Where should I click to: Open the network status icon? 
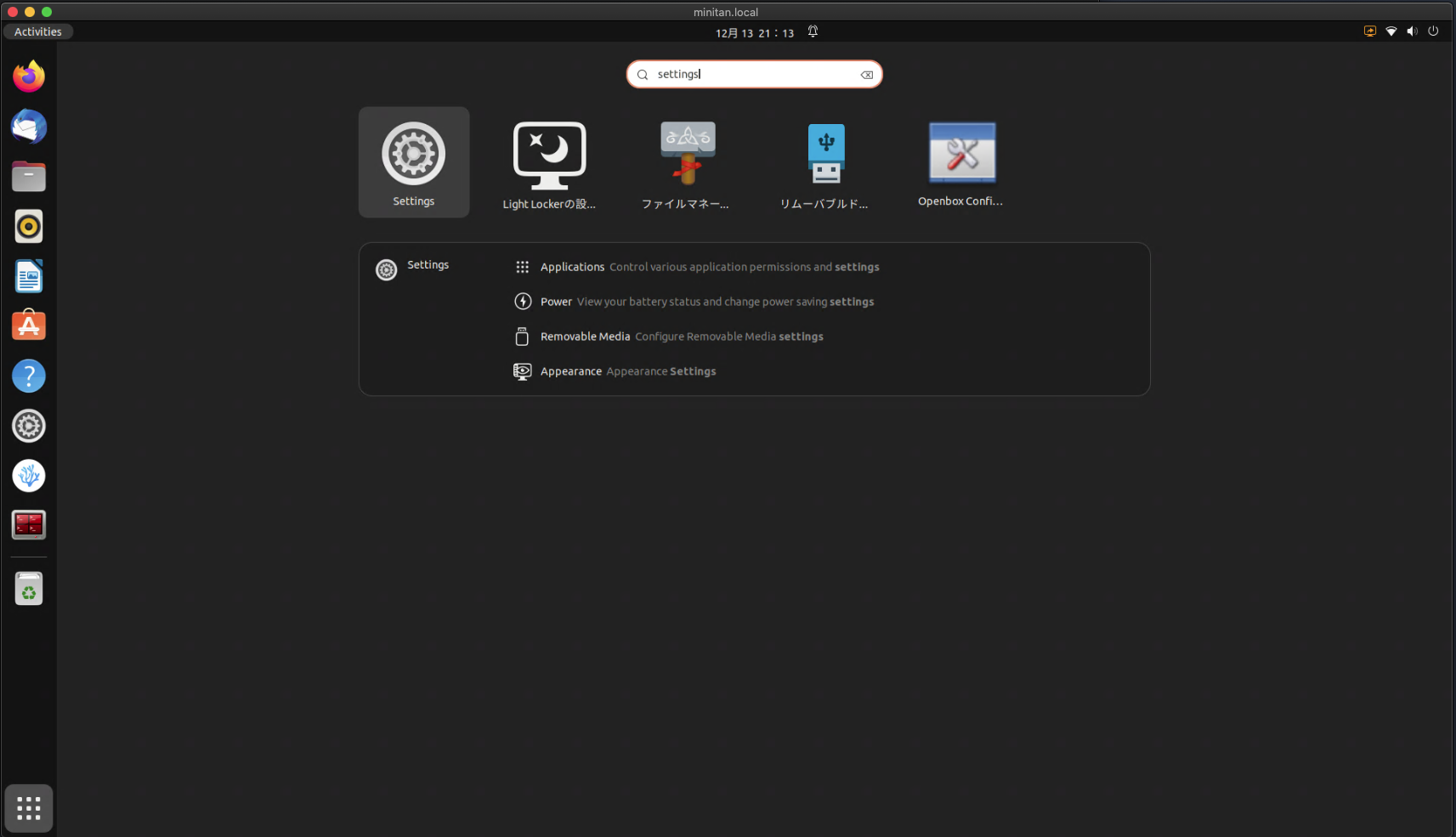pos(1391,31)
